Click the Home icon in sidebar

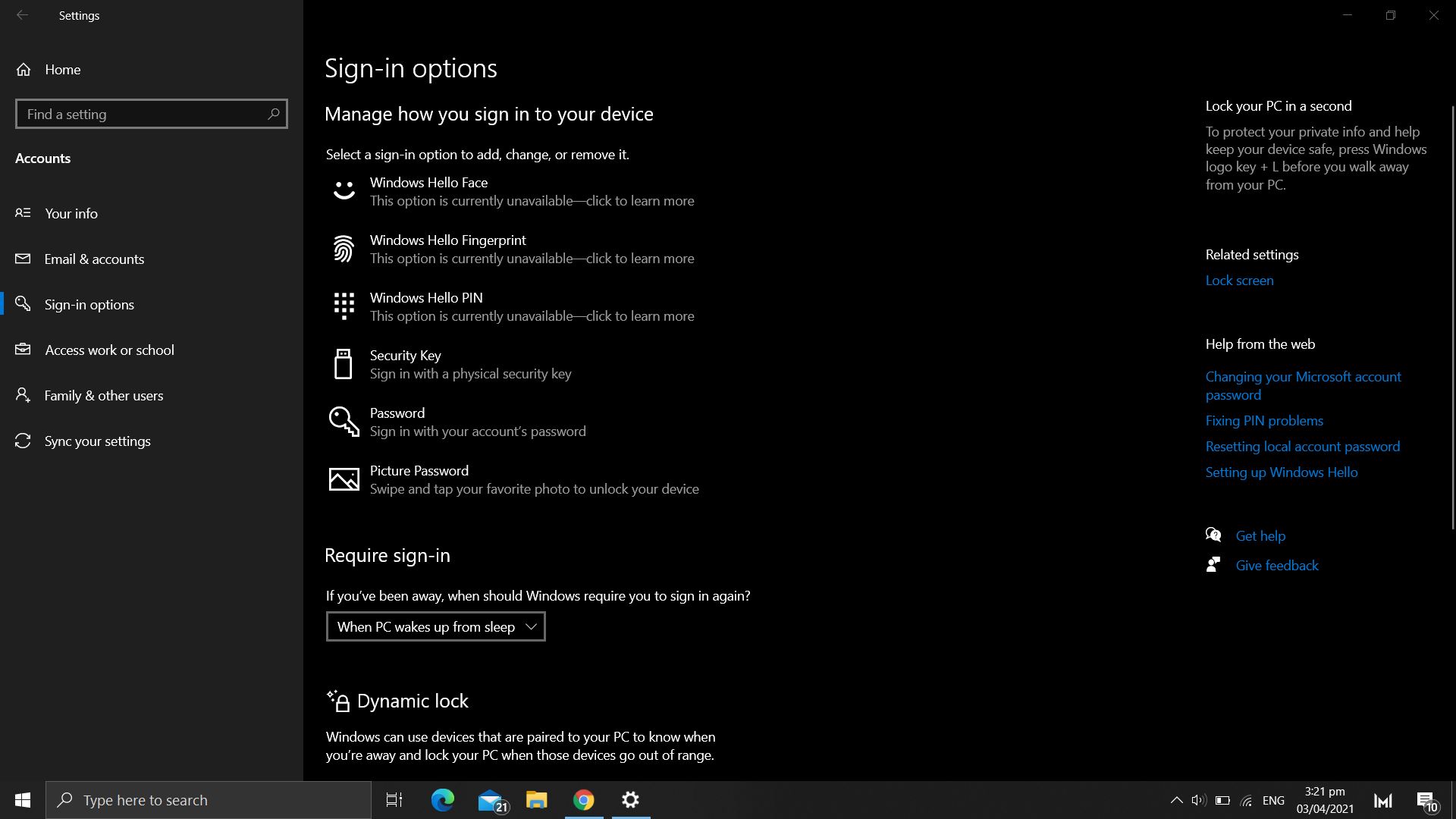point(24,69)
